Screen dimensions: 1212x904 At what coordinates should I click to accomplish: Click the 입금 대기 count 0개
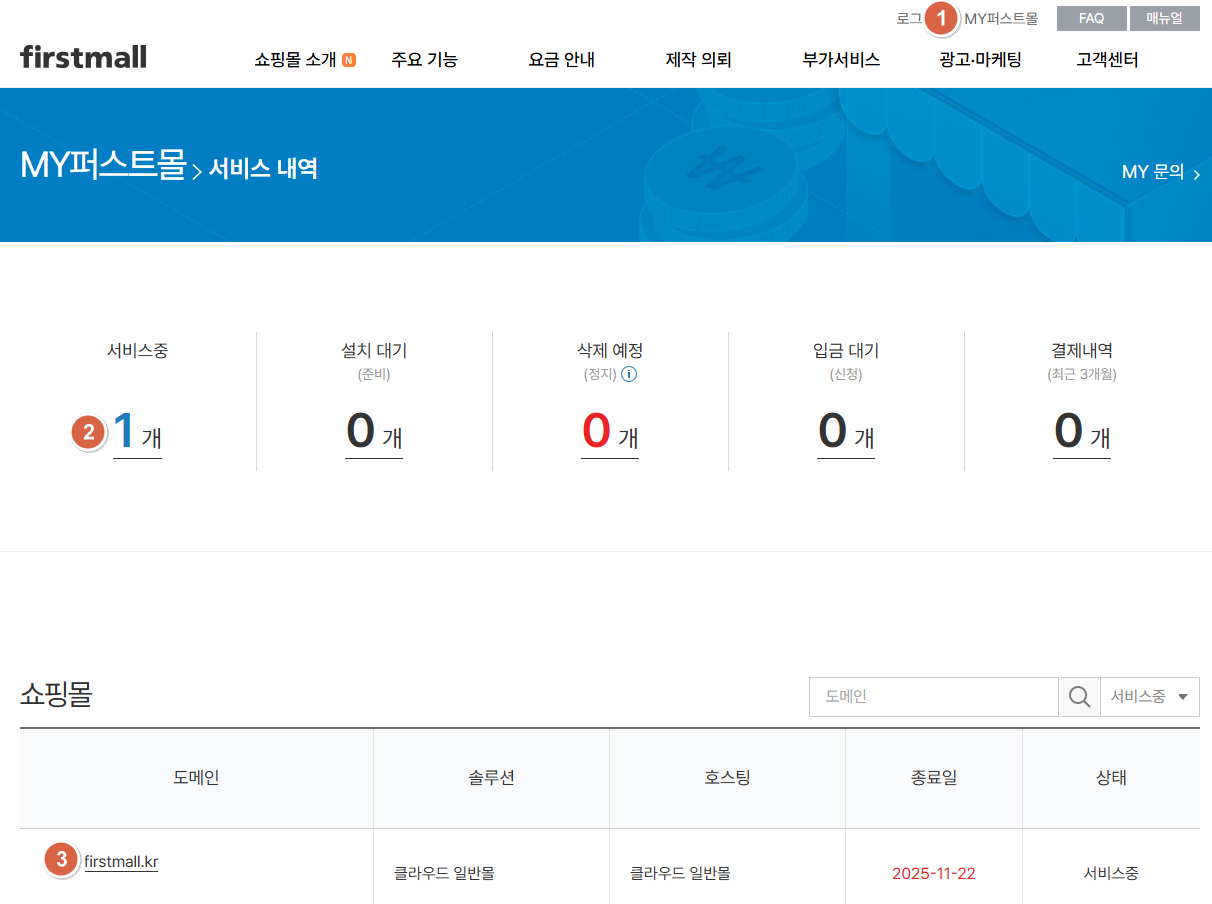coord(846,433)
